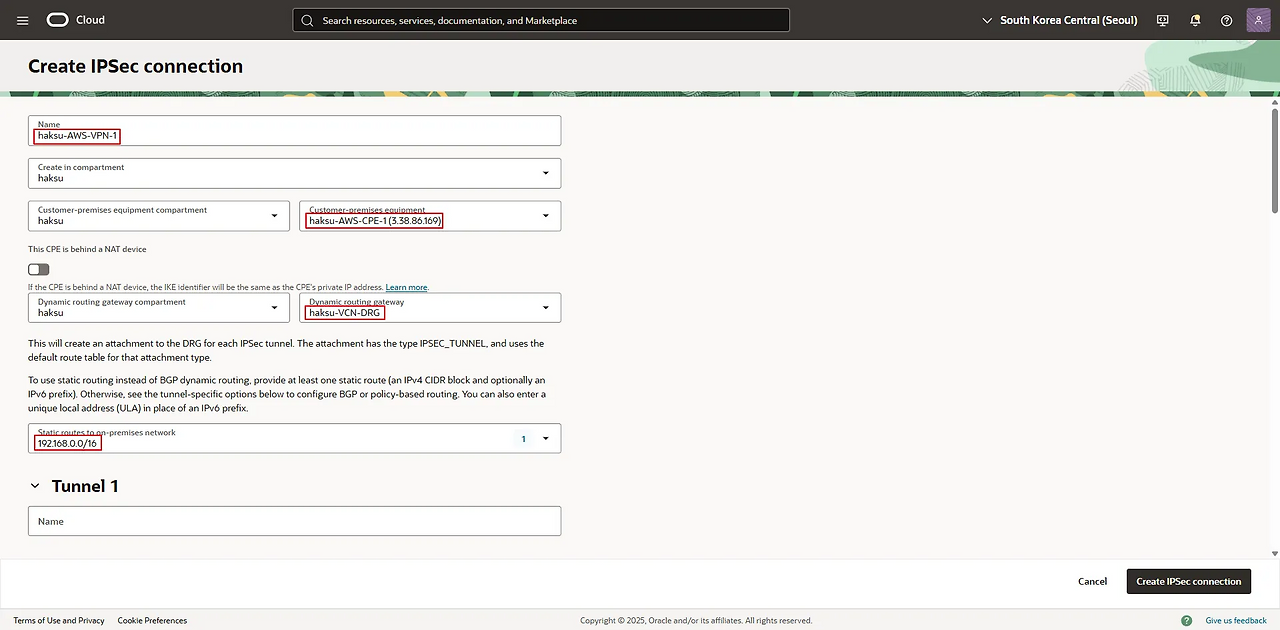Open the Give us feedback link
The image size is (1280, 630).
tap(1235, 620)
